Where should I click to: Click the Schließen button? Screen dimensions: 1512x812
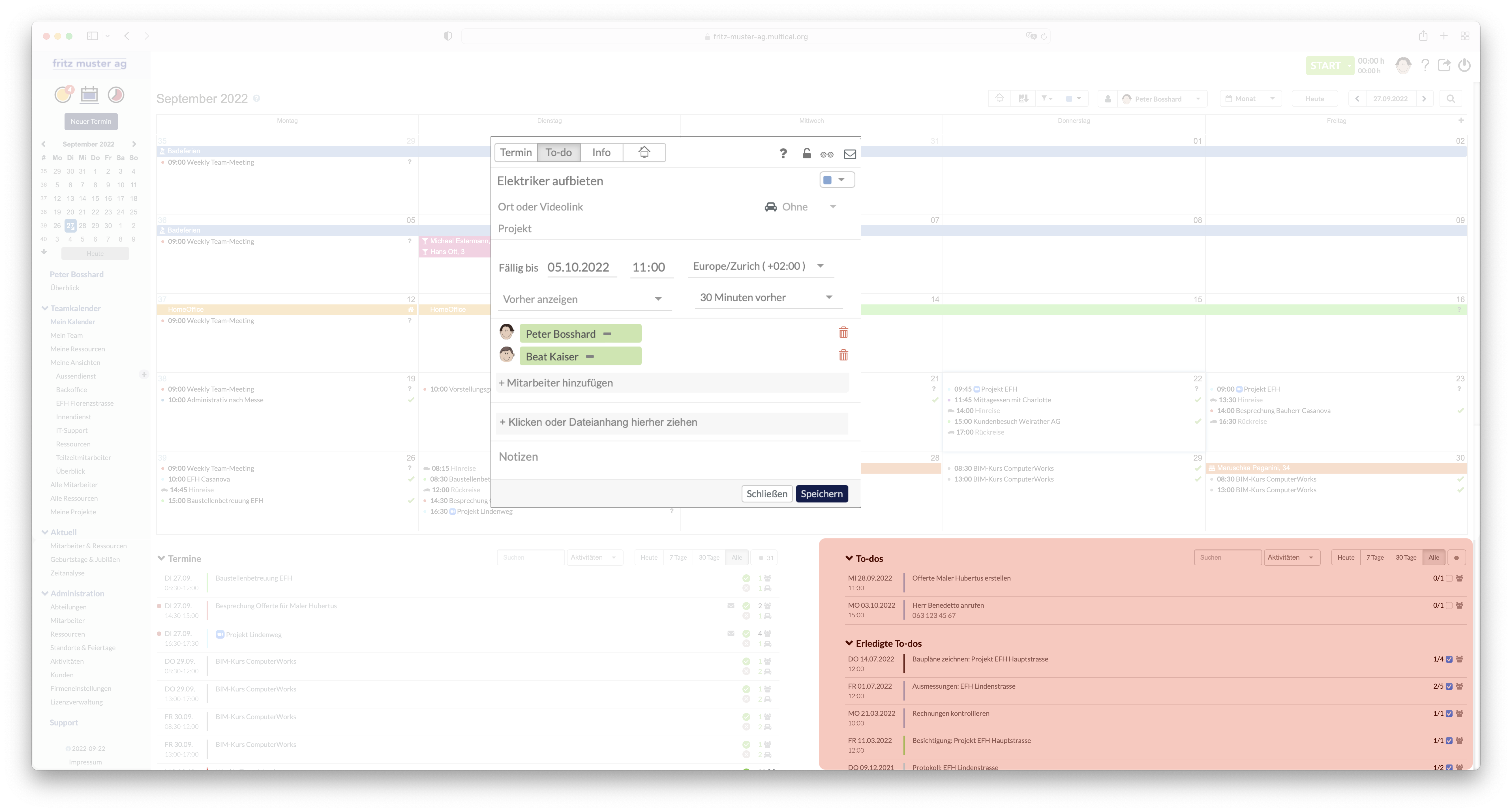(x=766, y=494)
